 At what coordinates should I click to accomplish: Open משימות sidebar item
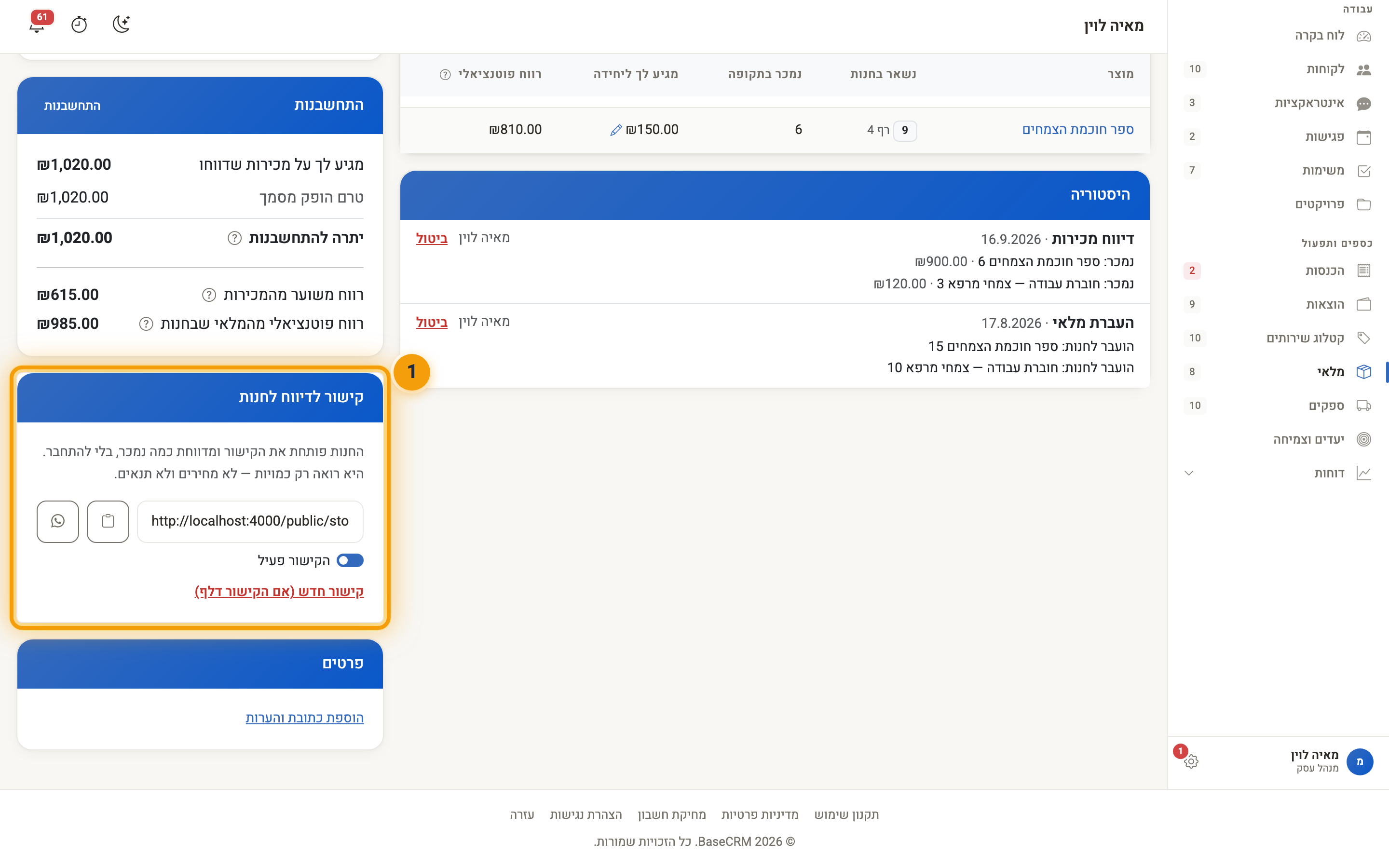(1278, 171)
